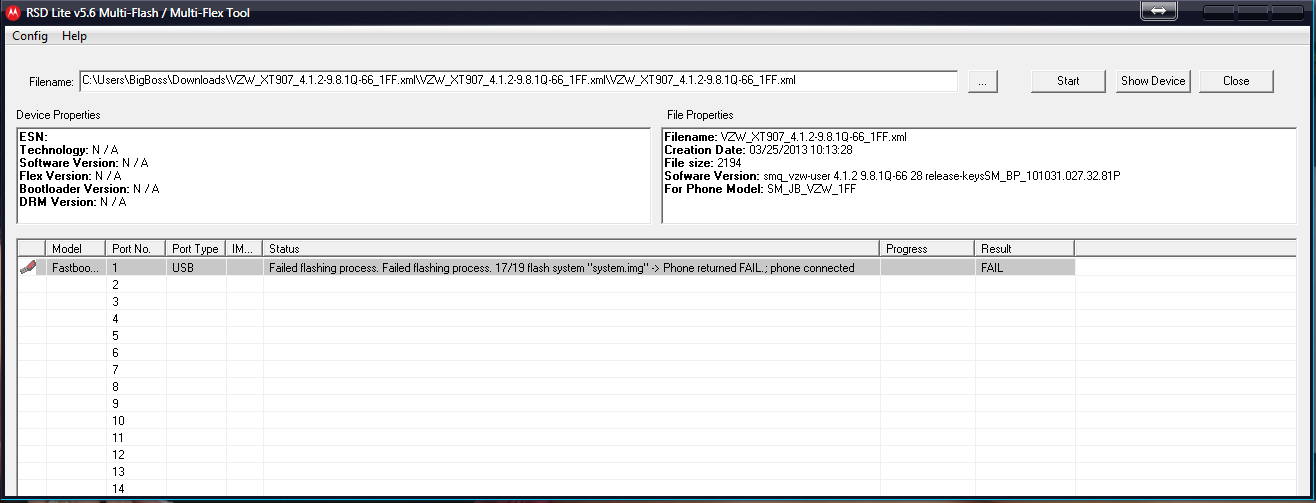Click 'Software Version: N / A' in Device Properties
Viewport: 1316px width, 503px height.
[x=84, y=163]
